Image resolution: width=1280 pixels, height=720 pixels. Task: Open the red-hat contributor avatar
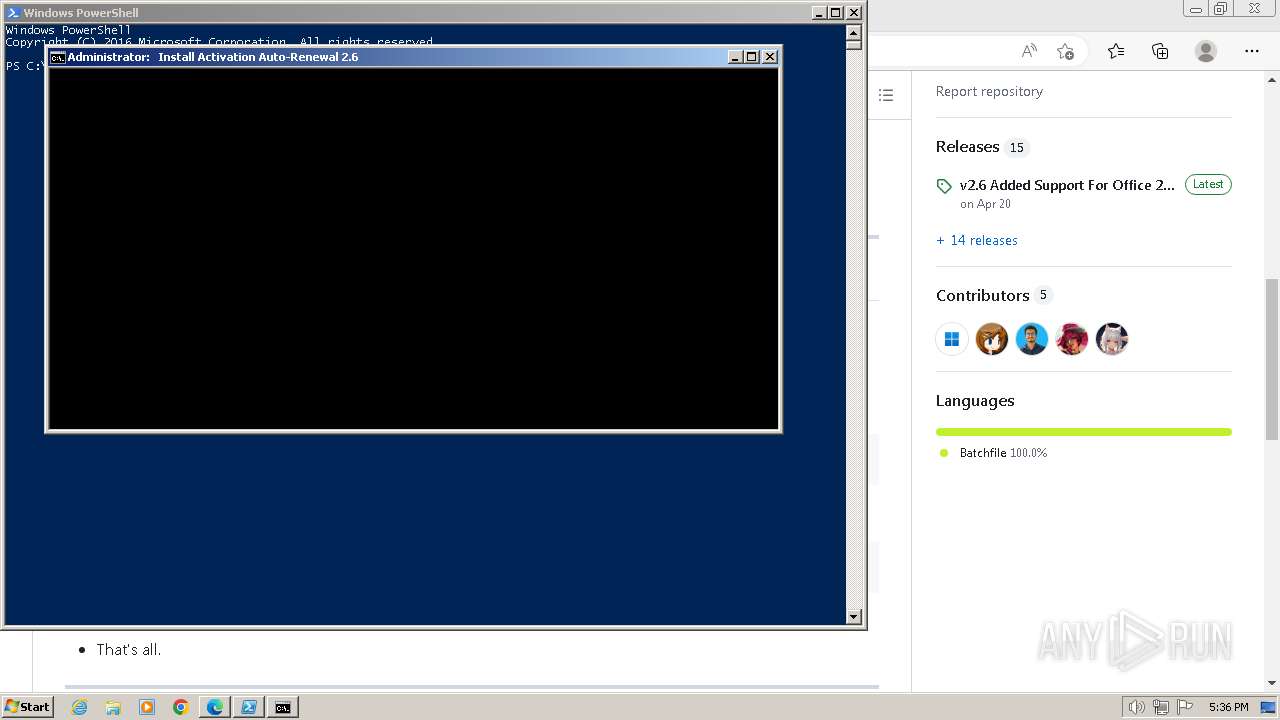coord(1072,339)
